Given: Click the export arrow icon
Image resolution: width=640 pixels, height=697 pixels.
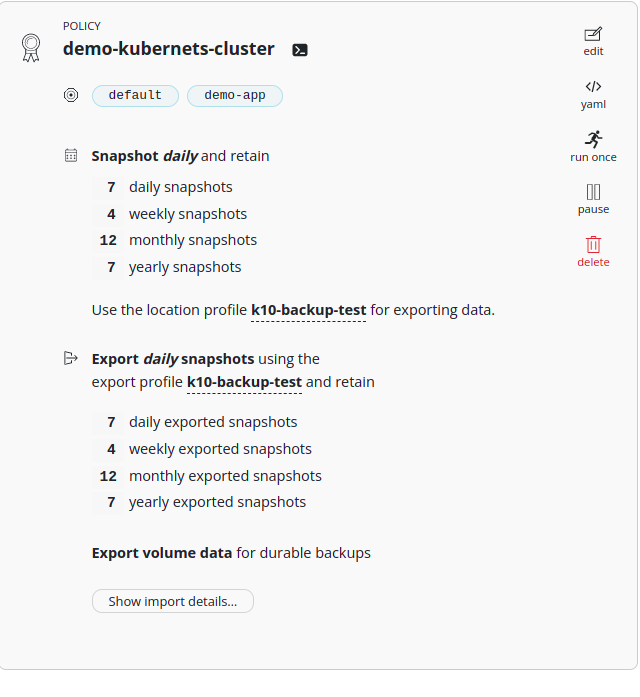Looking at the screenshot, I should (x=71, y=358).
